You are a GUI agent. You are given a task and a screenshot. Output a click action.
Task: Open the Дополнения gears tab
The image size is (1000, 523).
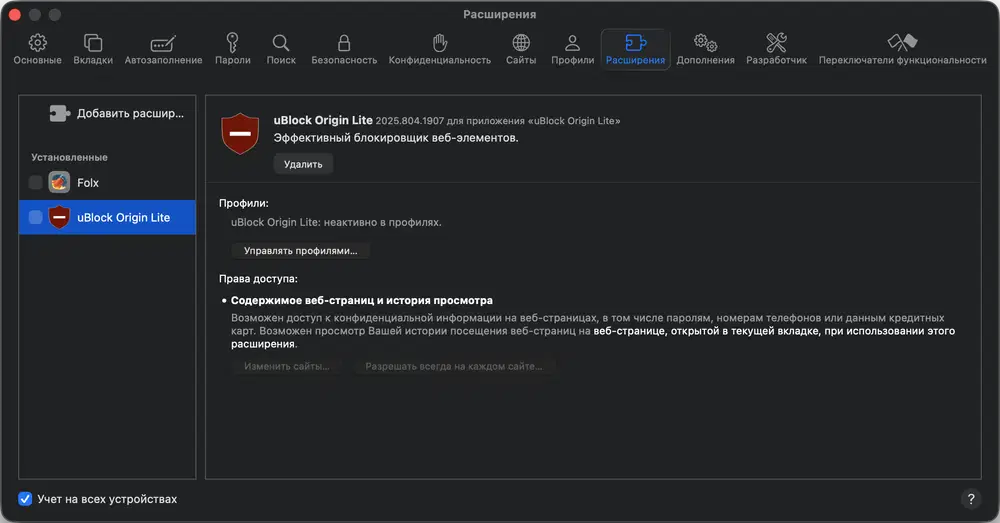705,49
